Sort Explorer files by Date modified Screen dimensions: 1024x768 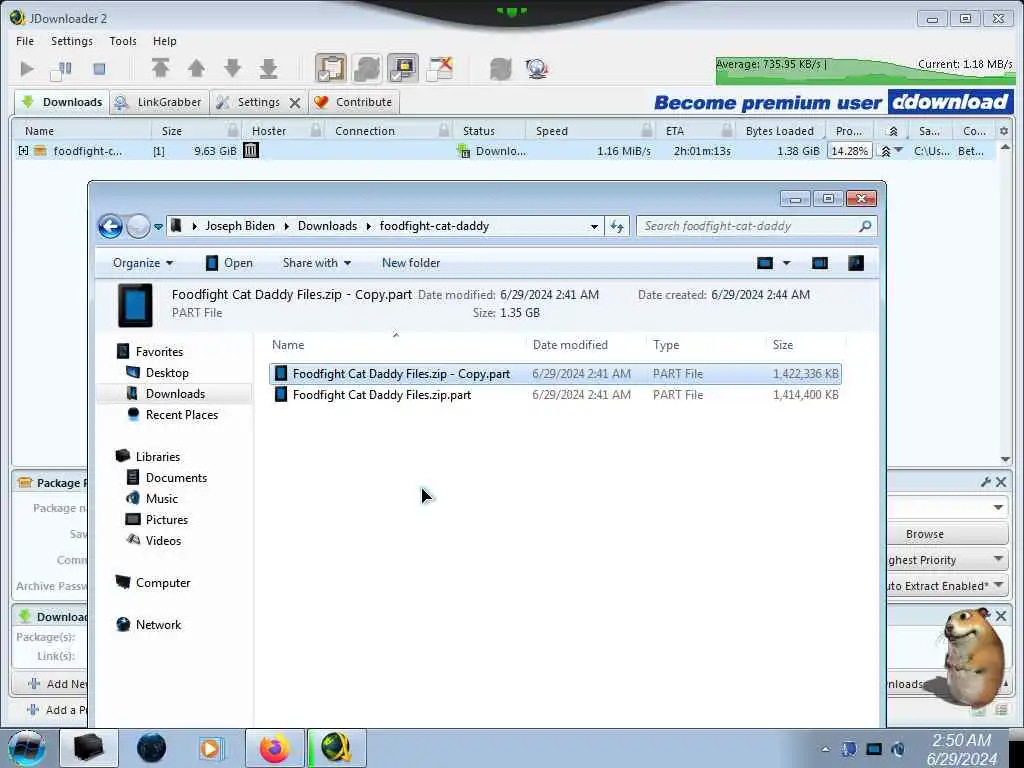click(x=570, y=344)
